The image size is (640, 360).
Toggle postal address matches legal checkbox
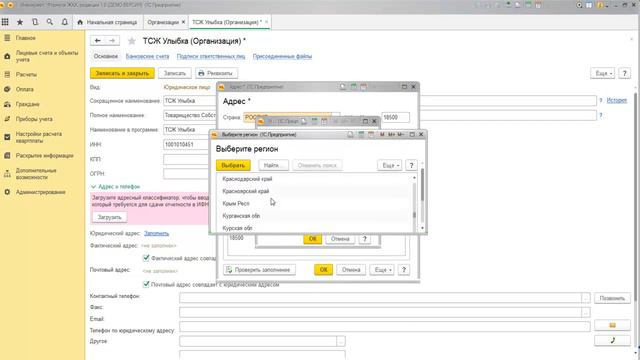[146, 284]
